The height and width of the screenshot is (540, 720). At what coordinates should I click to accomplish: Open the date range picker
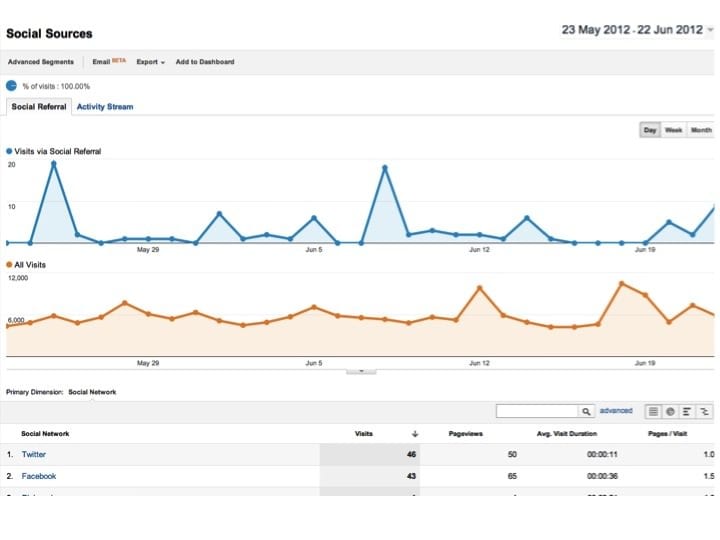pos(638,30)
